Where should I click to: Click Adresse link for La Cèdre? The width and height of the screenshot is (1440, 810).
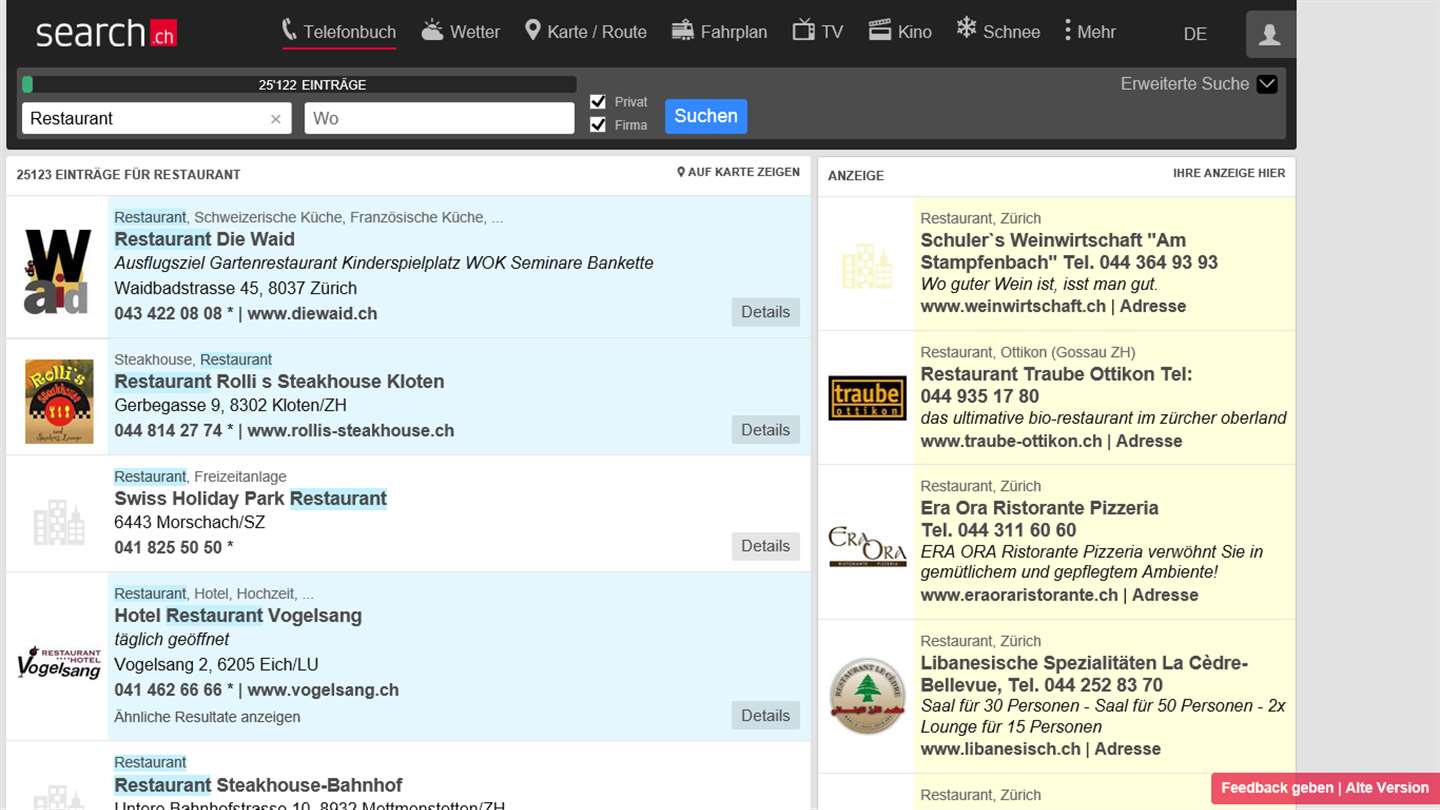tap(1128, 749)
